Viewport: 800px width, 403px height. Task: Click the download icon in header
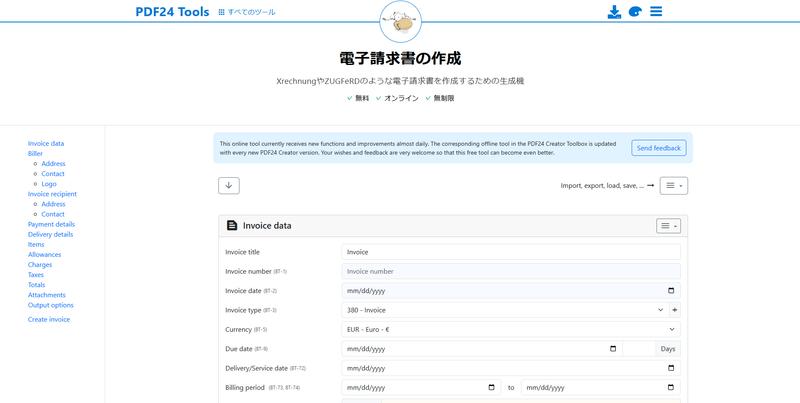614,12
